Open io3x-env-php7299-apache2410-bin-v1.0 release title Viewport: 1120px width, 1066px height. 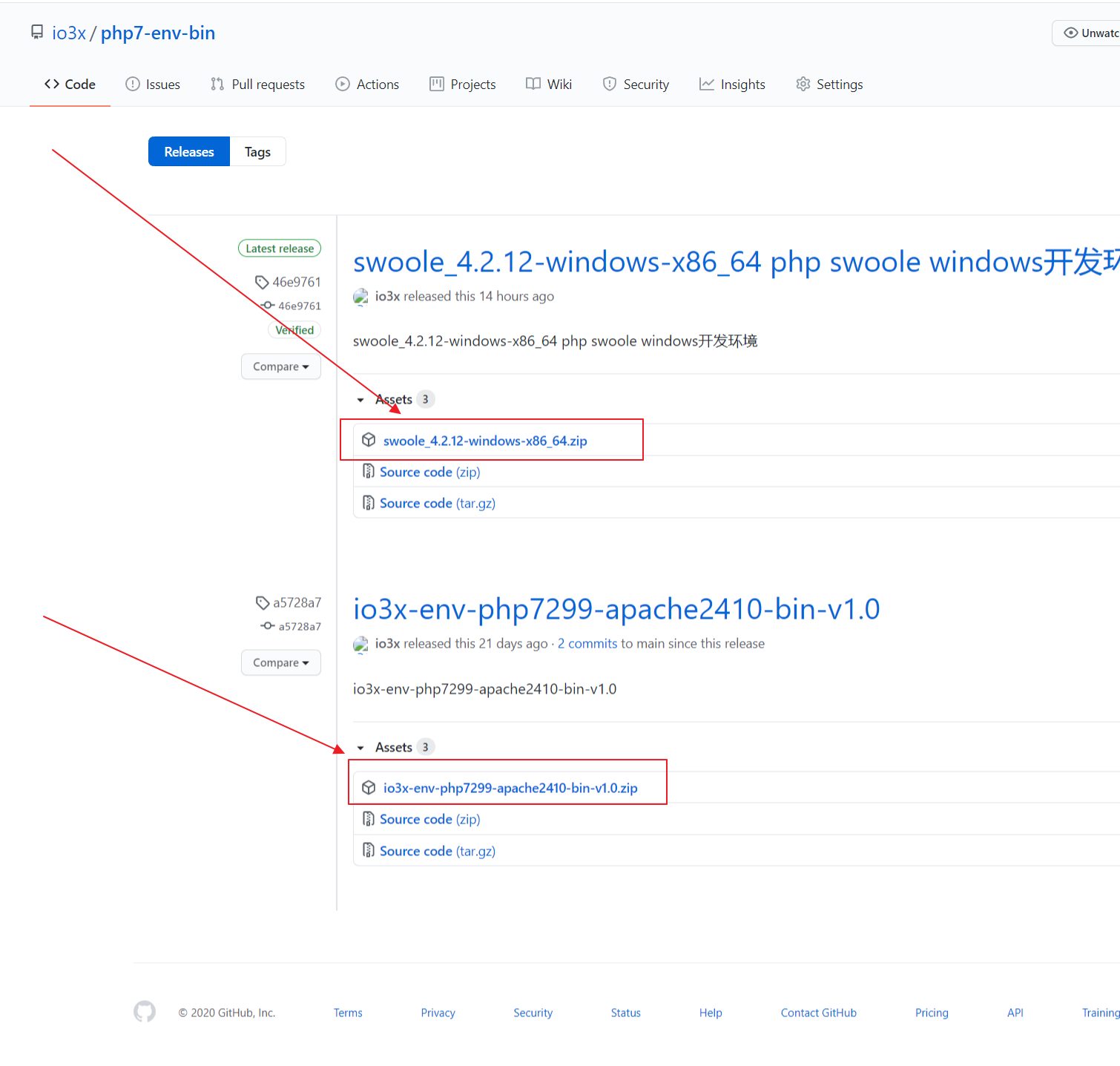616,609
